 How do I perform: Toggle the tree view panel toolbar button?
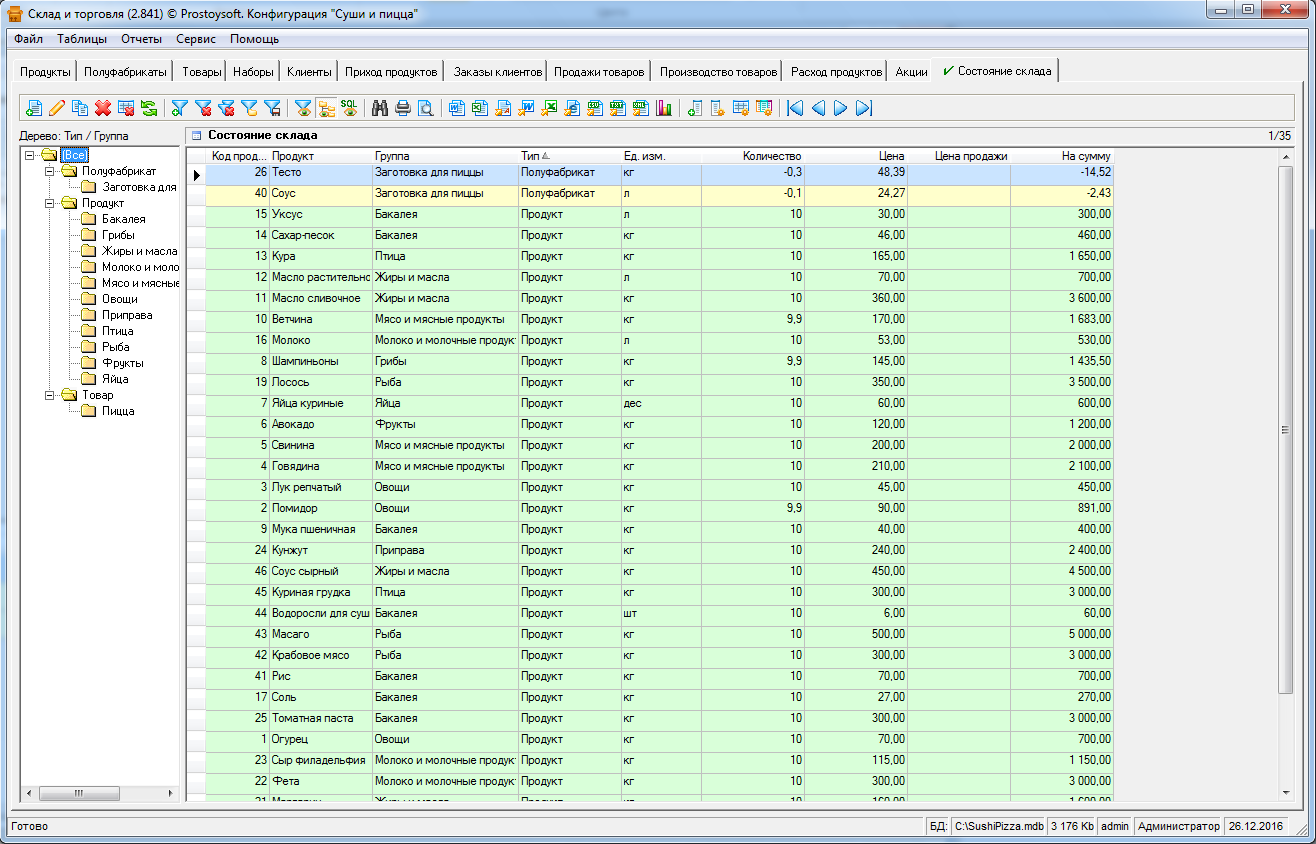(326, 108)
